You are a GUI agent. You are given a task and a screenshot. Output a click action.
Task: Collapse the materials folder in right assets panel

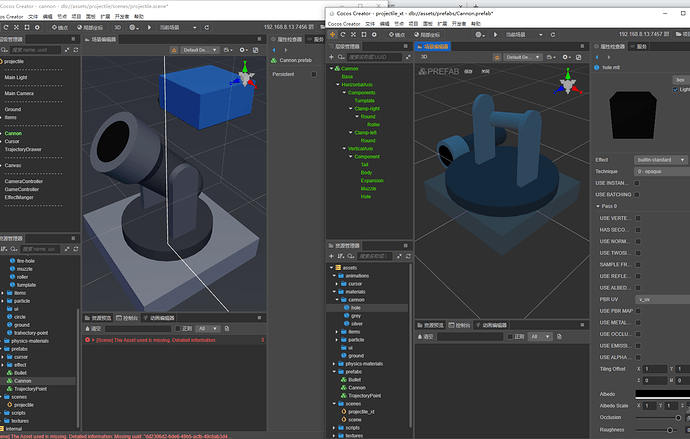[x=334, y=292]
